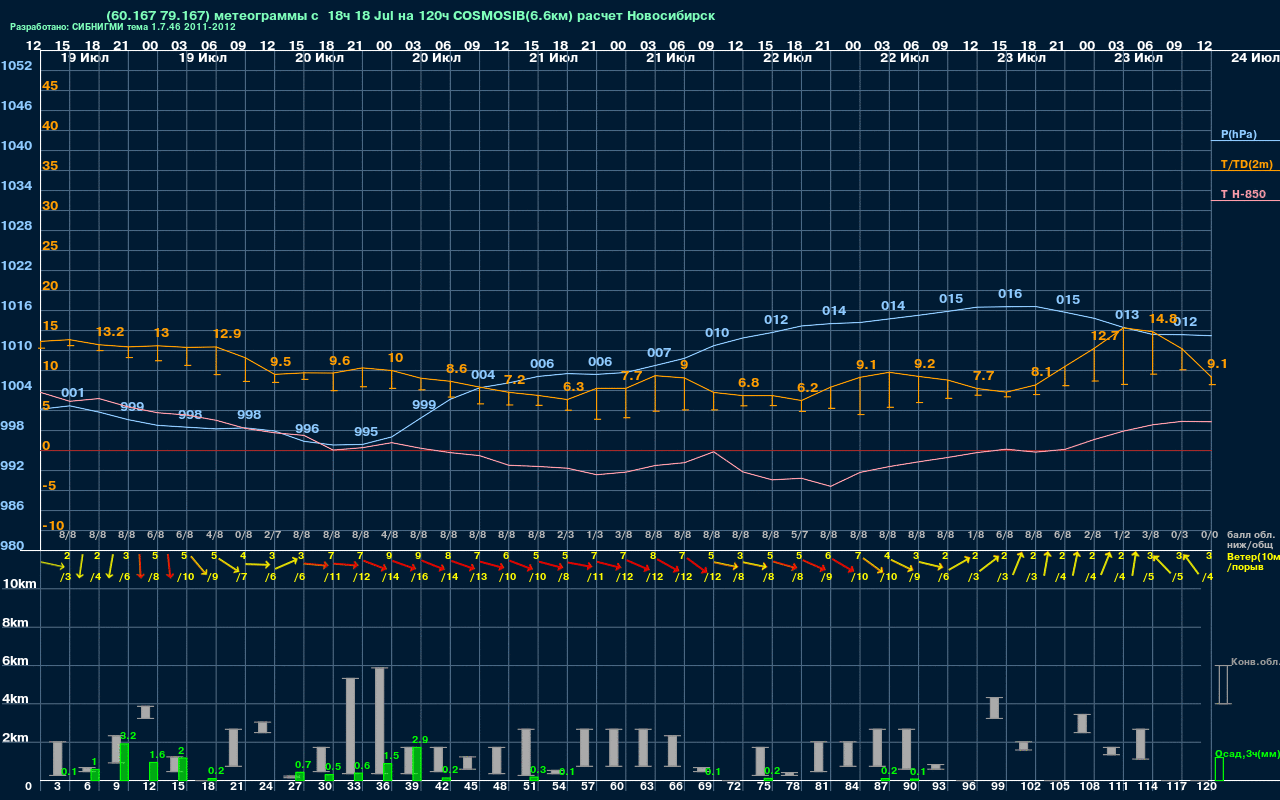The height and width of the screenshot is (800, 1280).
Task: Click the meteogram title mentioning COSMOSIB and Новосибирск
Action: coord(411,16)
